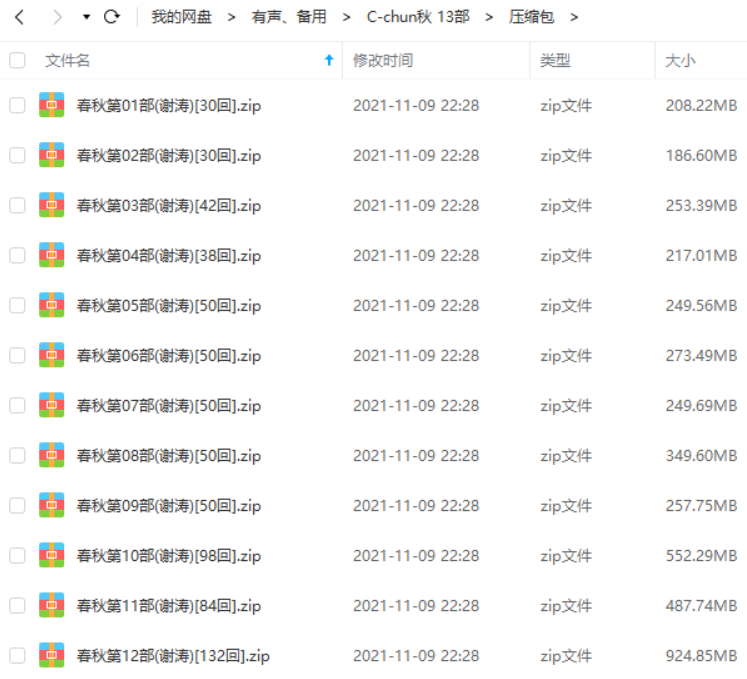
Task: Refresh the current folder listing
Action: coord(112,17)
